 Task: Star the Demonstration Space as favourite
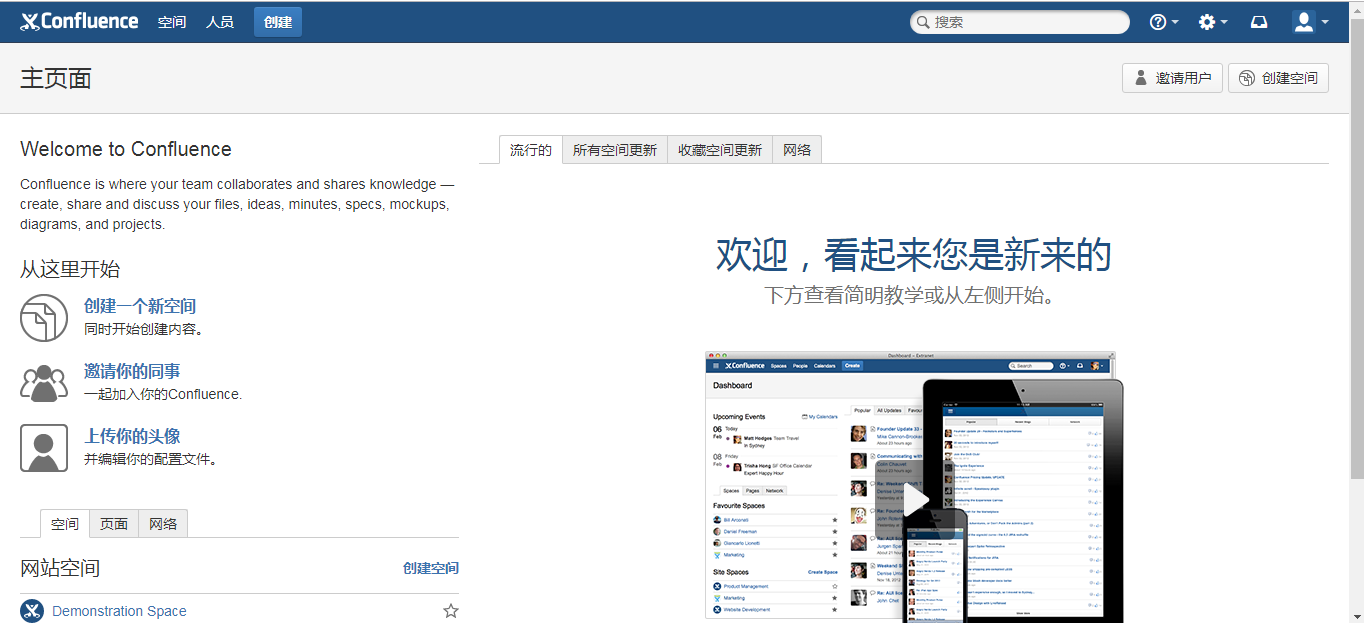pyautogui.click(x=451, y=611)
